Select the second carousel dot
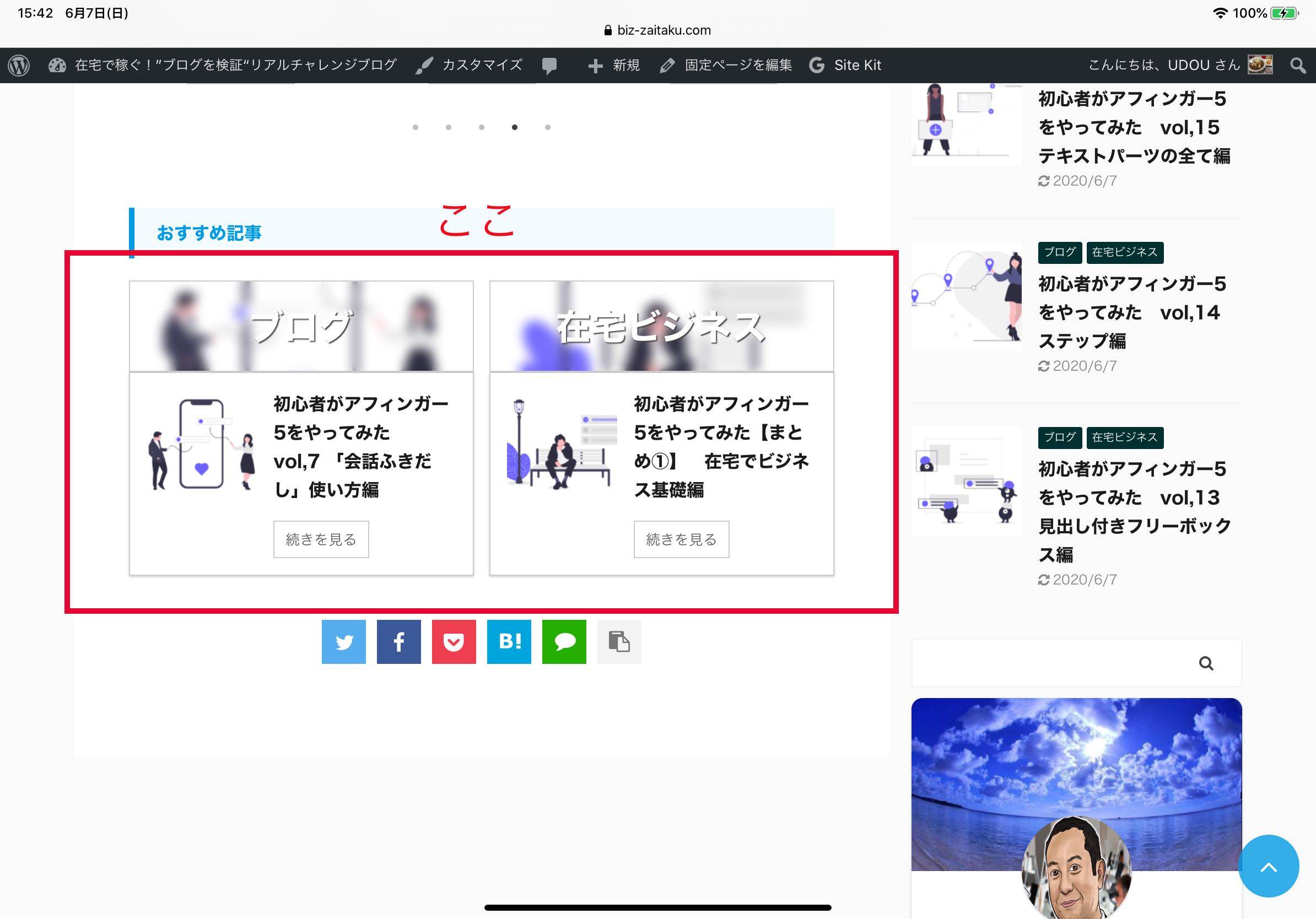Image resolution: width=1316 pixels, height=919 pixels. [x=449, y=127]
